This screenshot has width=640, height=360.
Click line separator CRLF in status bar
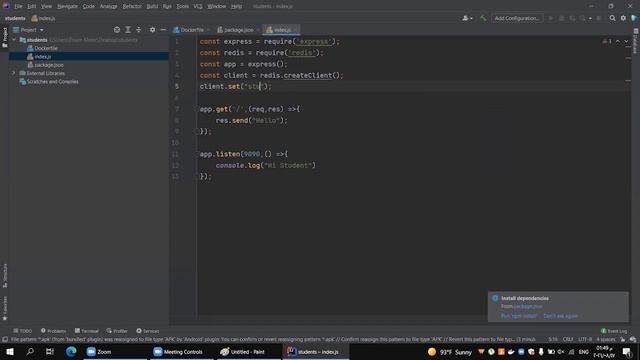(568, 340)
